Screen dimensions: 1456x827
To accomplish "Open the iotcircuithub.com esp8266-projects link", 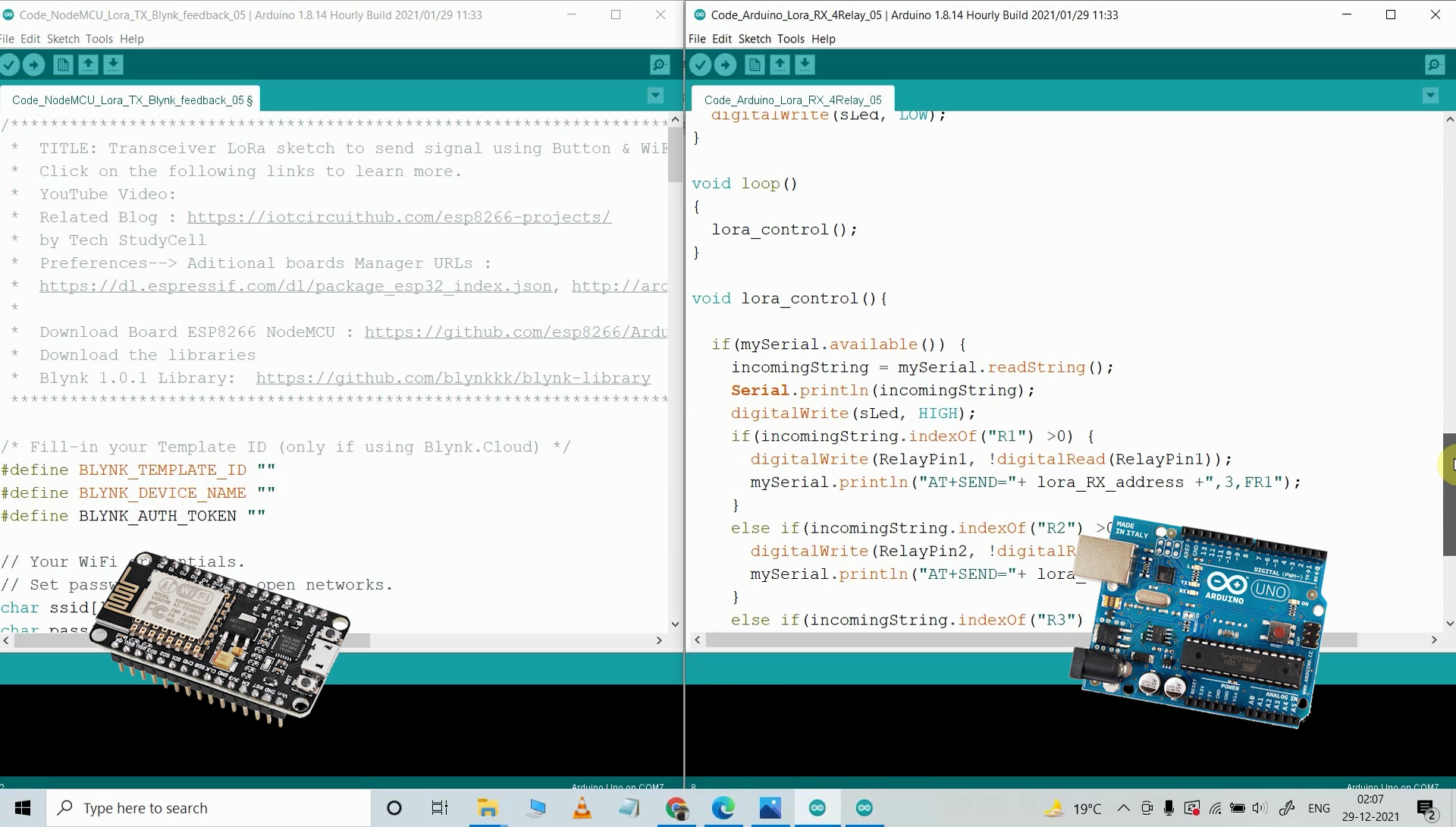I will [x=399, y=217].
